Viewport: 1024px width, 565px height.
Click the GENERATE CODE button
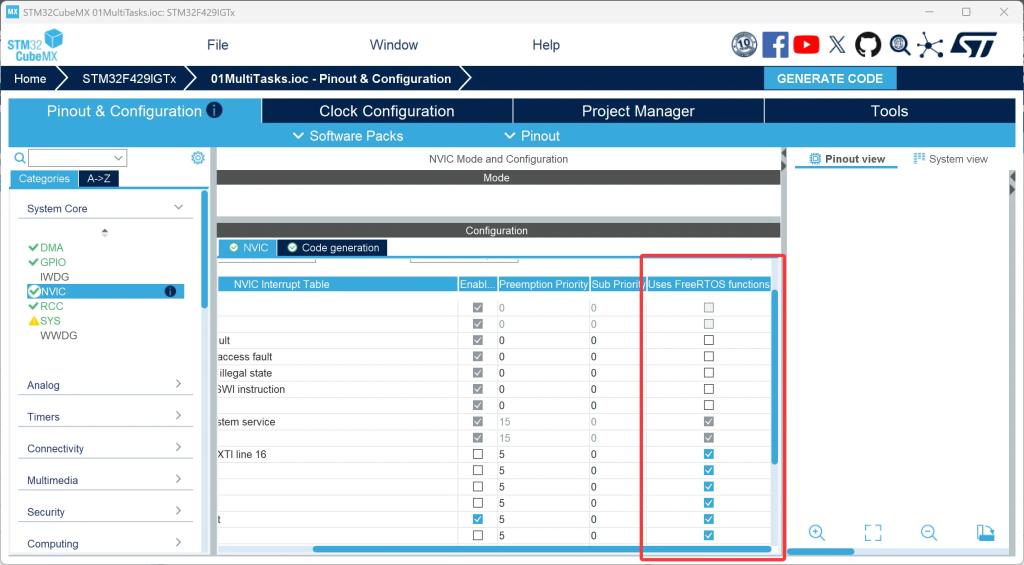pos(830,78)
